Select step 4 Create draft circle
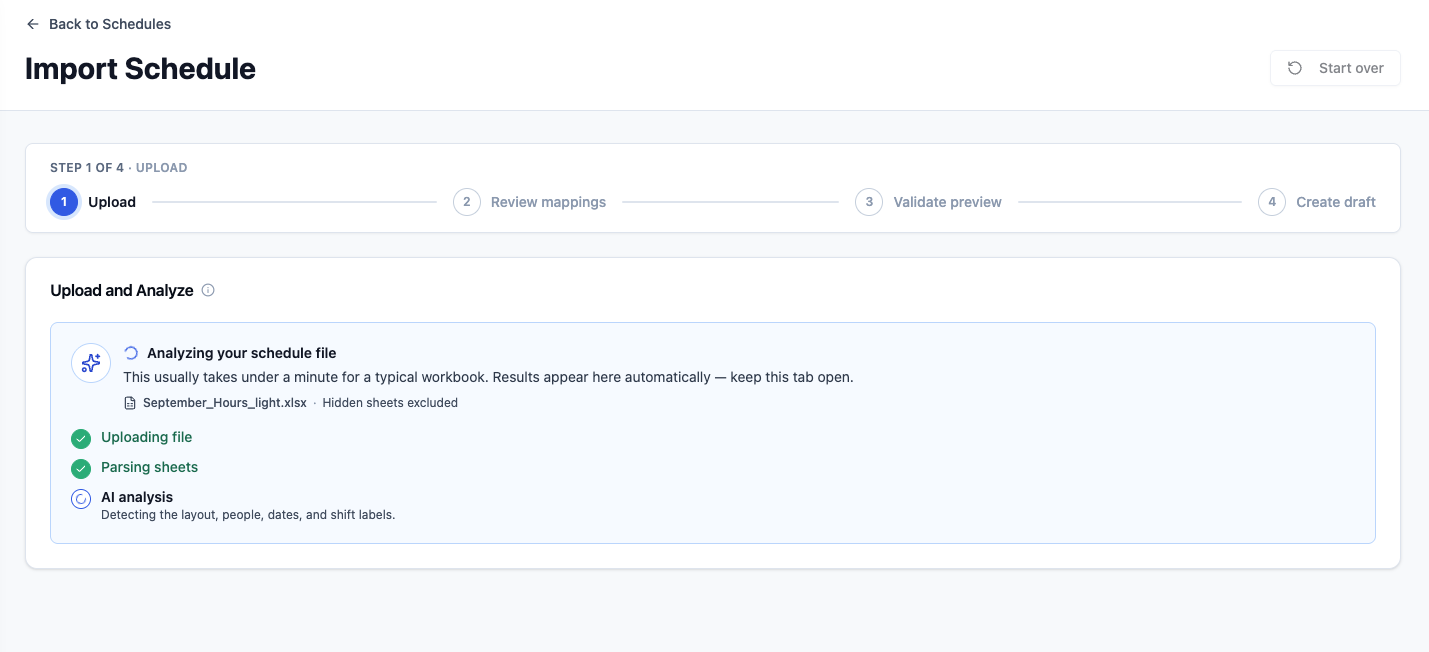The width and height of the screenshot is (1429, 652). coord(1272,202)
